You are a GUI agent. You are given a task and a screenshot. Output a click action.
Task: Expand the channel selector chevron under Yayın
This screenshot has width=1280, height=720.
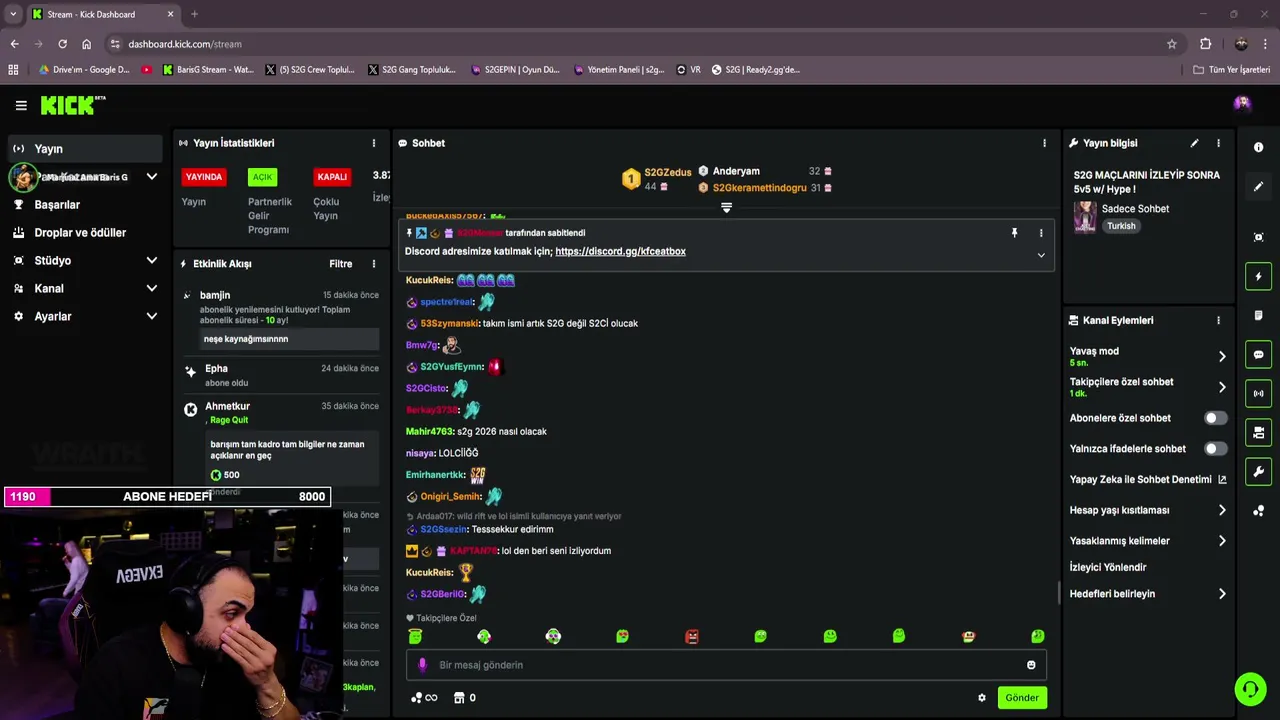pos(152,177)
